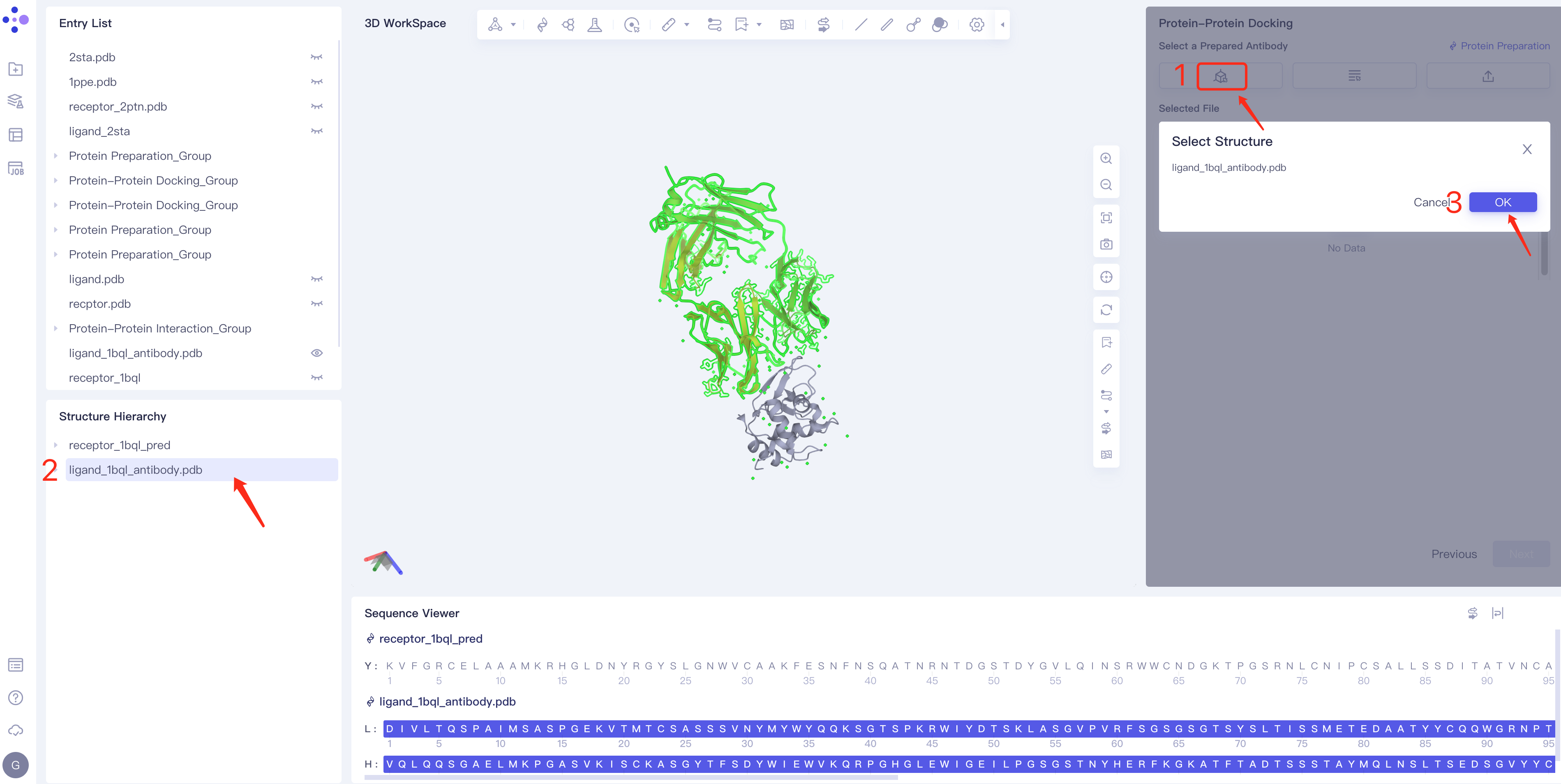Click the path route icon in top toolbar
Screen dimensions: 1561x784
(x=714, y=24)
